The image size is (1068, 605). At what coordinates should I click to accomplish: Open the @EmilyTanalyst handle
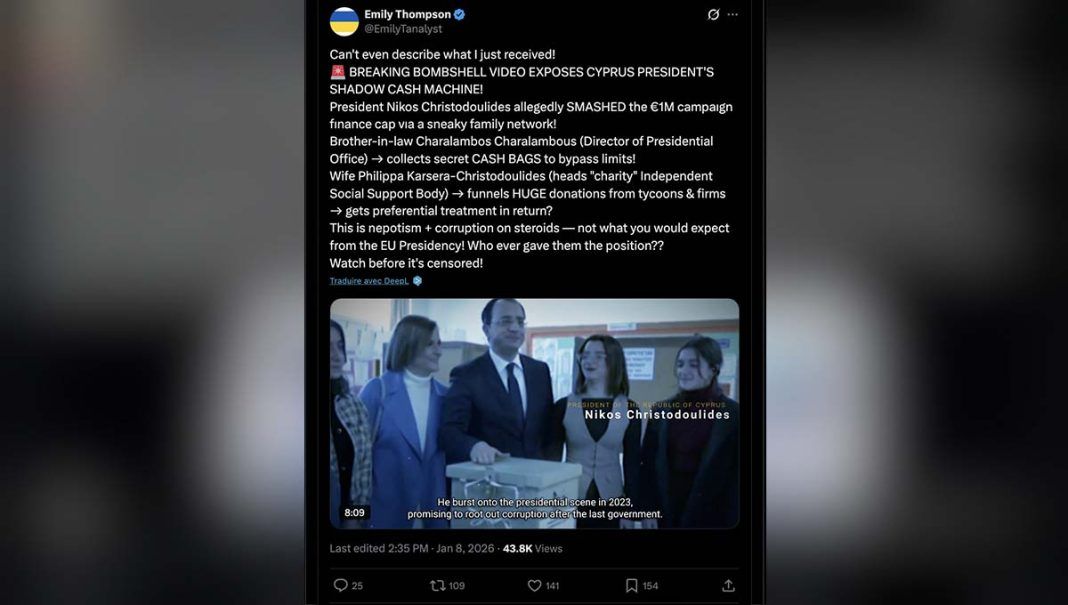tap(403, 29)
